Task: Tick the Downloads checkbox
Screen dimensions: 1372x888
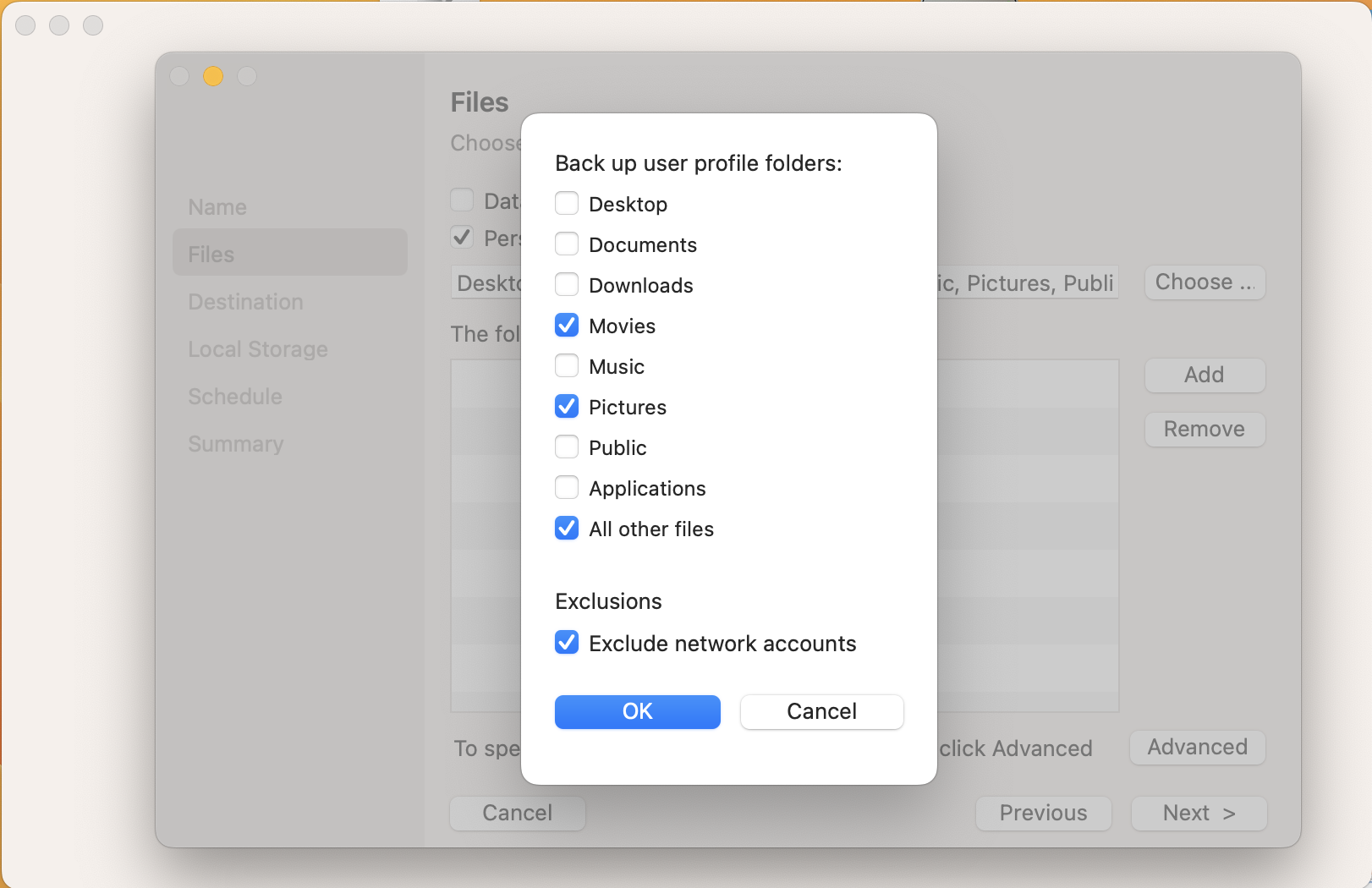Action: (567, 285)
